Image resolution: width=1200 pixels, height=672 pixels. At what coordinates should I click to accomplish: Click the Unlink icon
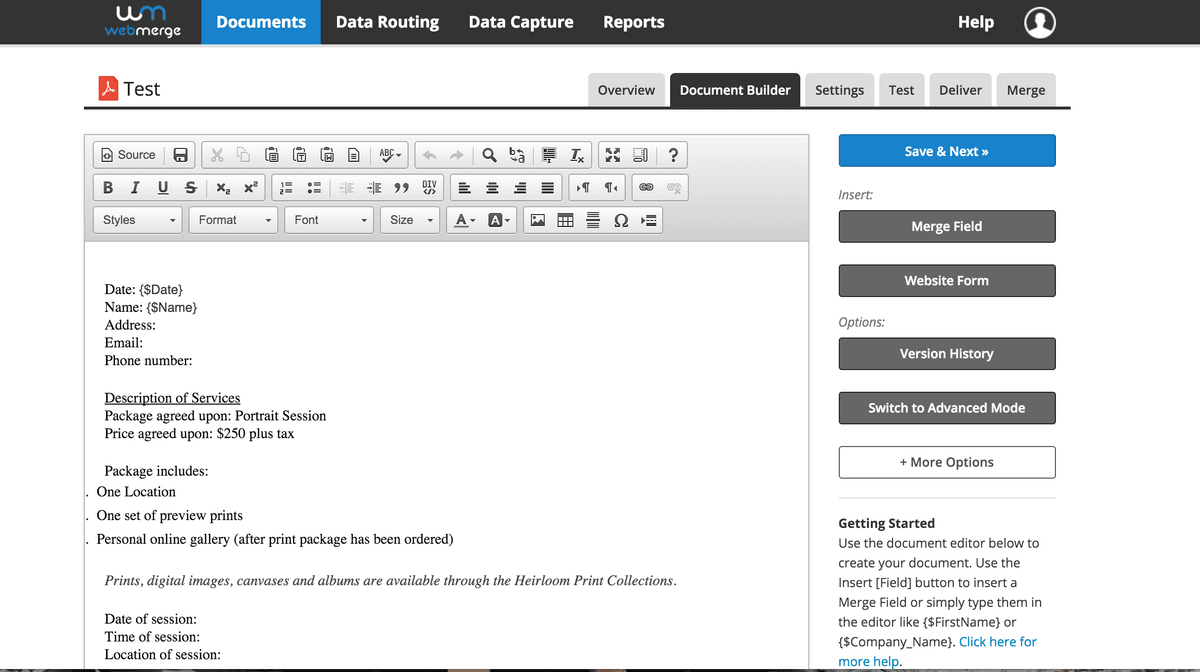pos(675,187)
